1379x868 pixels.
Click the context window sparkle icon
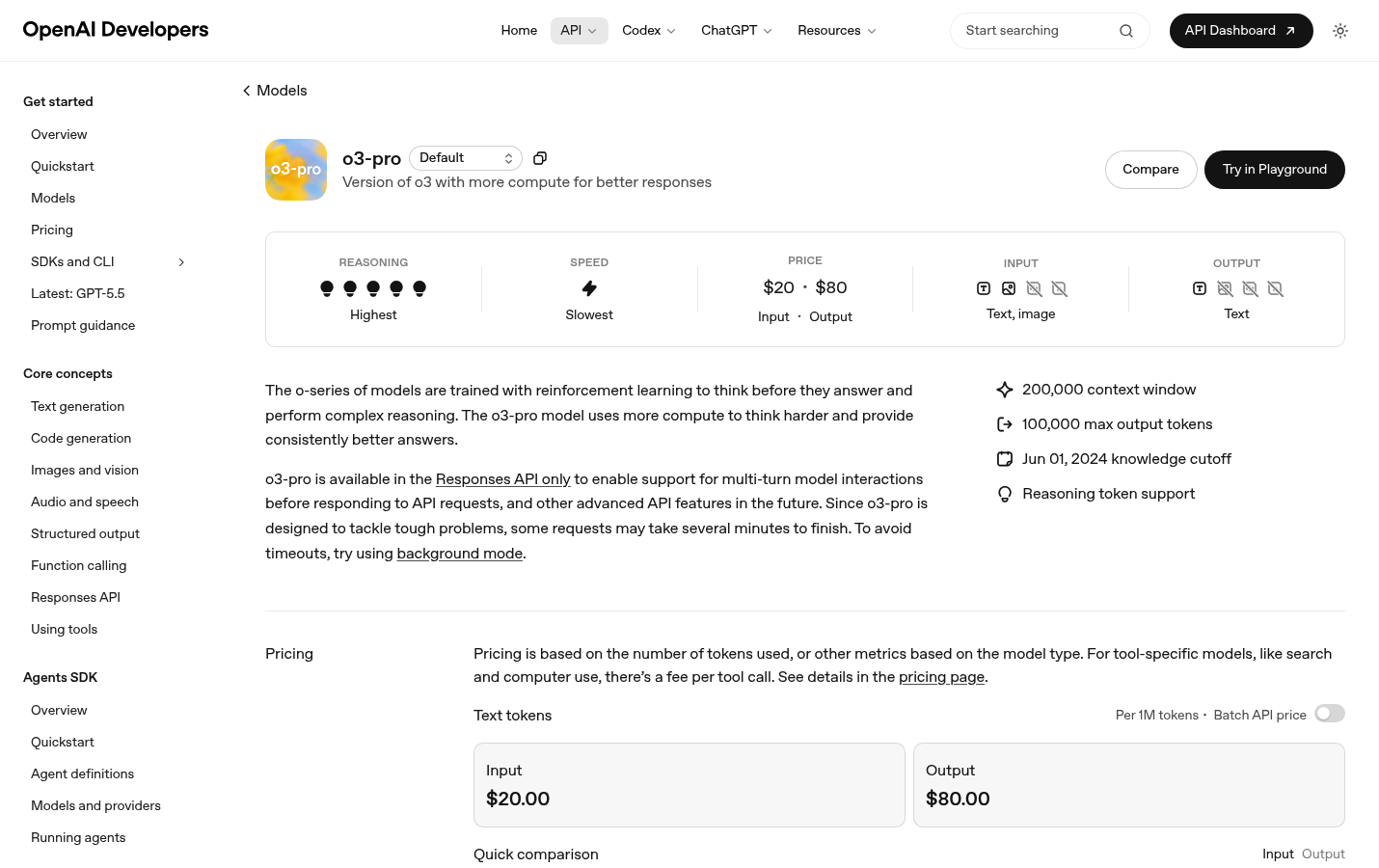pos(1005,390)
